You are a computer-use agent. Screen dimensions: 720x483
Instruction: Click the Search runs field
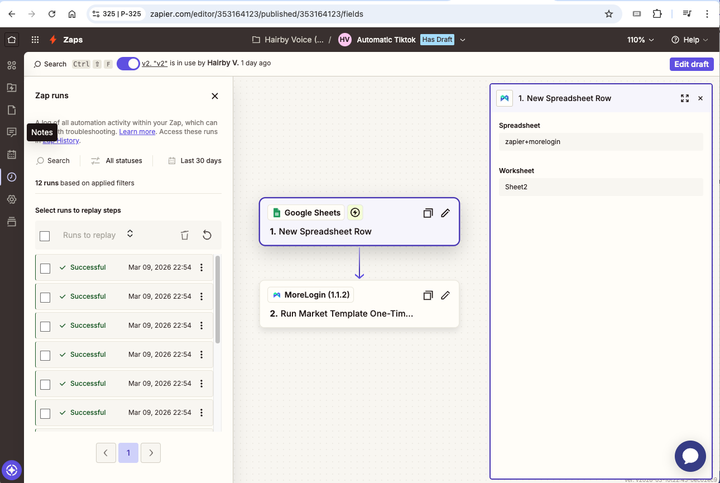pyautogui.click(x=53, y=161)
